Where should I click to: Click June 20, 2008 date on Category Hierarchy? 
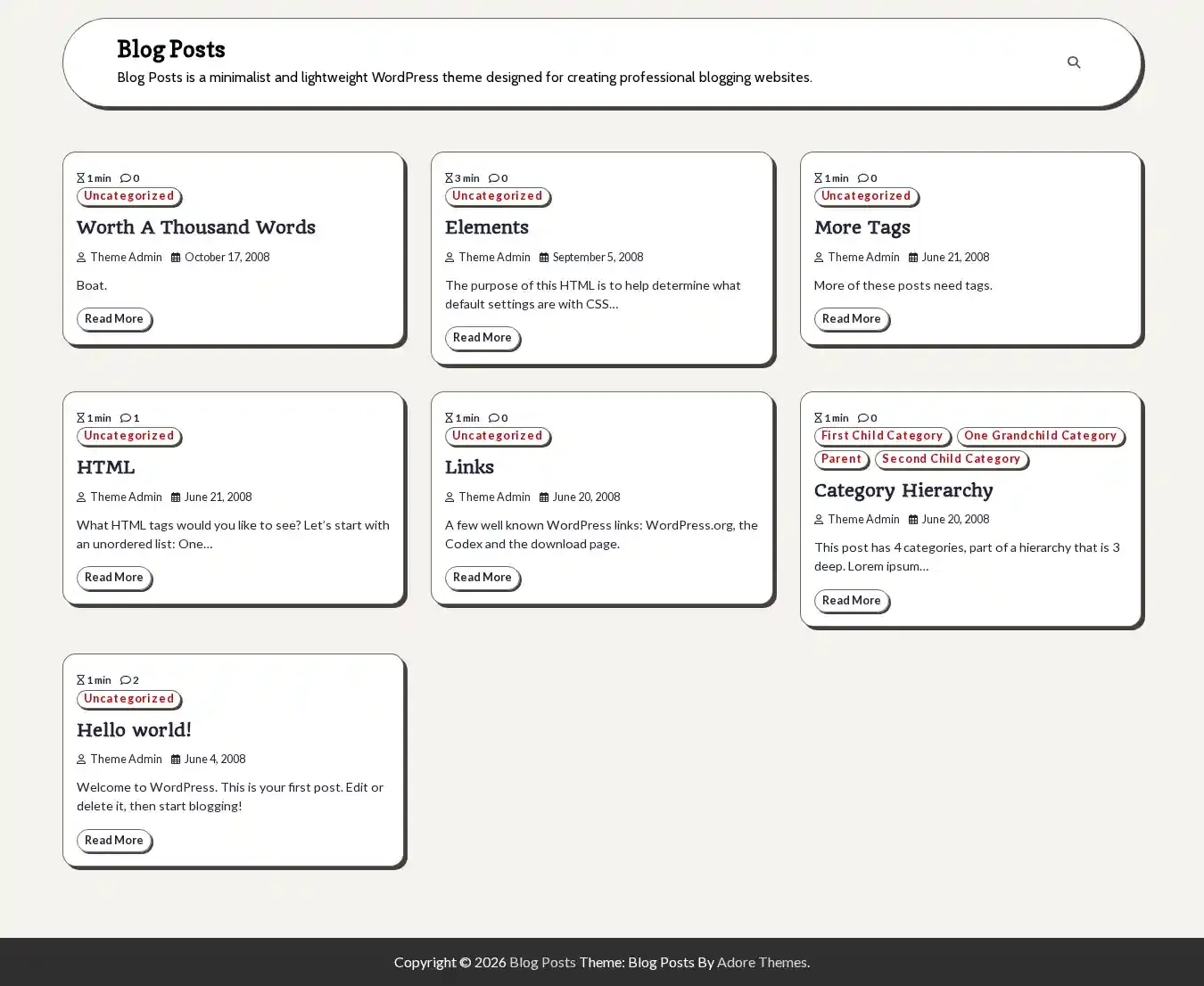[955, 520]
